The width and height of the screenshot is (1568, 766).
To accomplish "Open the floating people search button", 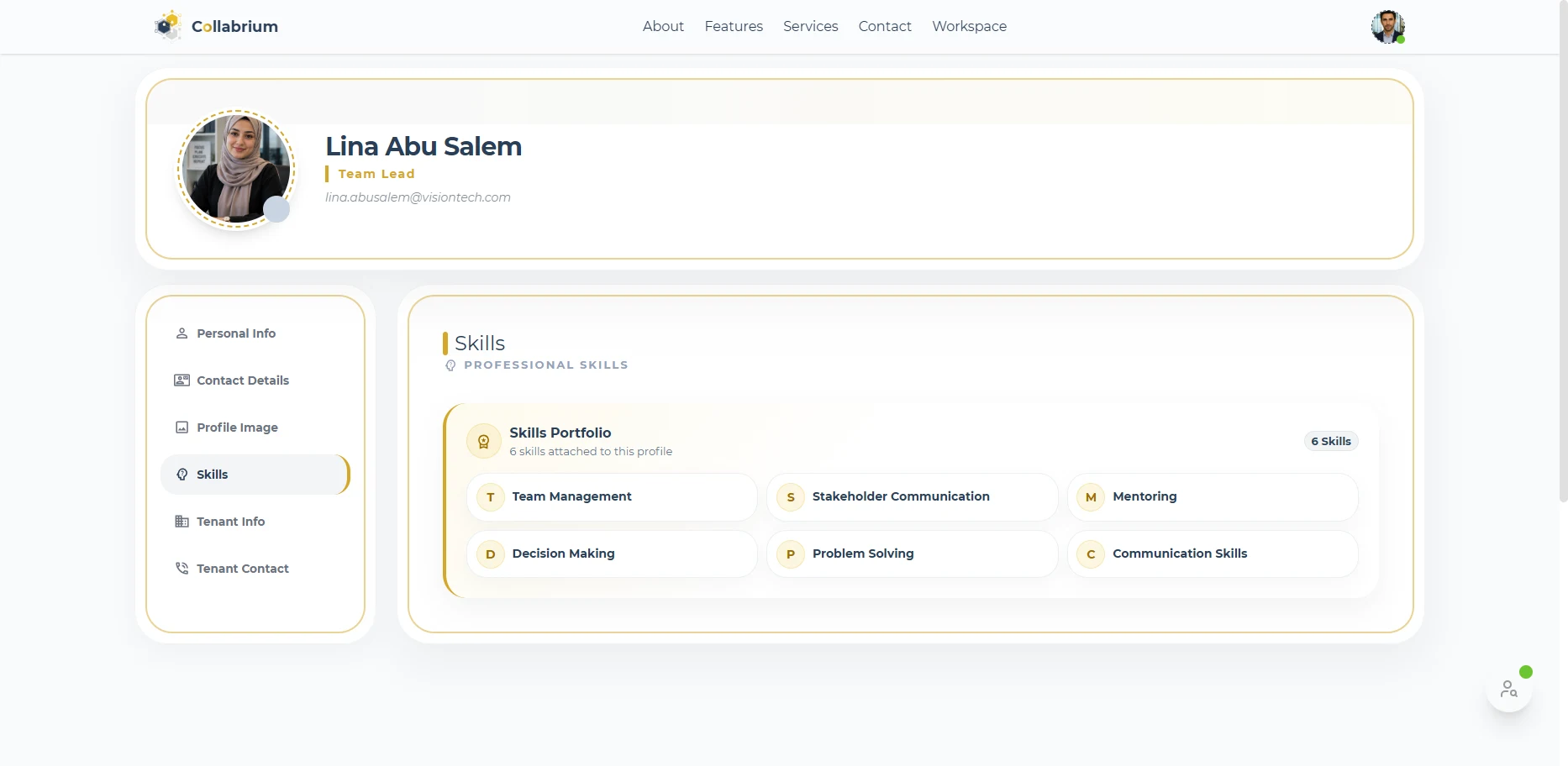I will [1509, 690].
